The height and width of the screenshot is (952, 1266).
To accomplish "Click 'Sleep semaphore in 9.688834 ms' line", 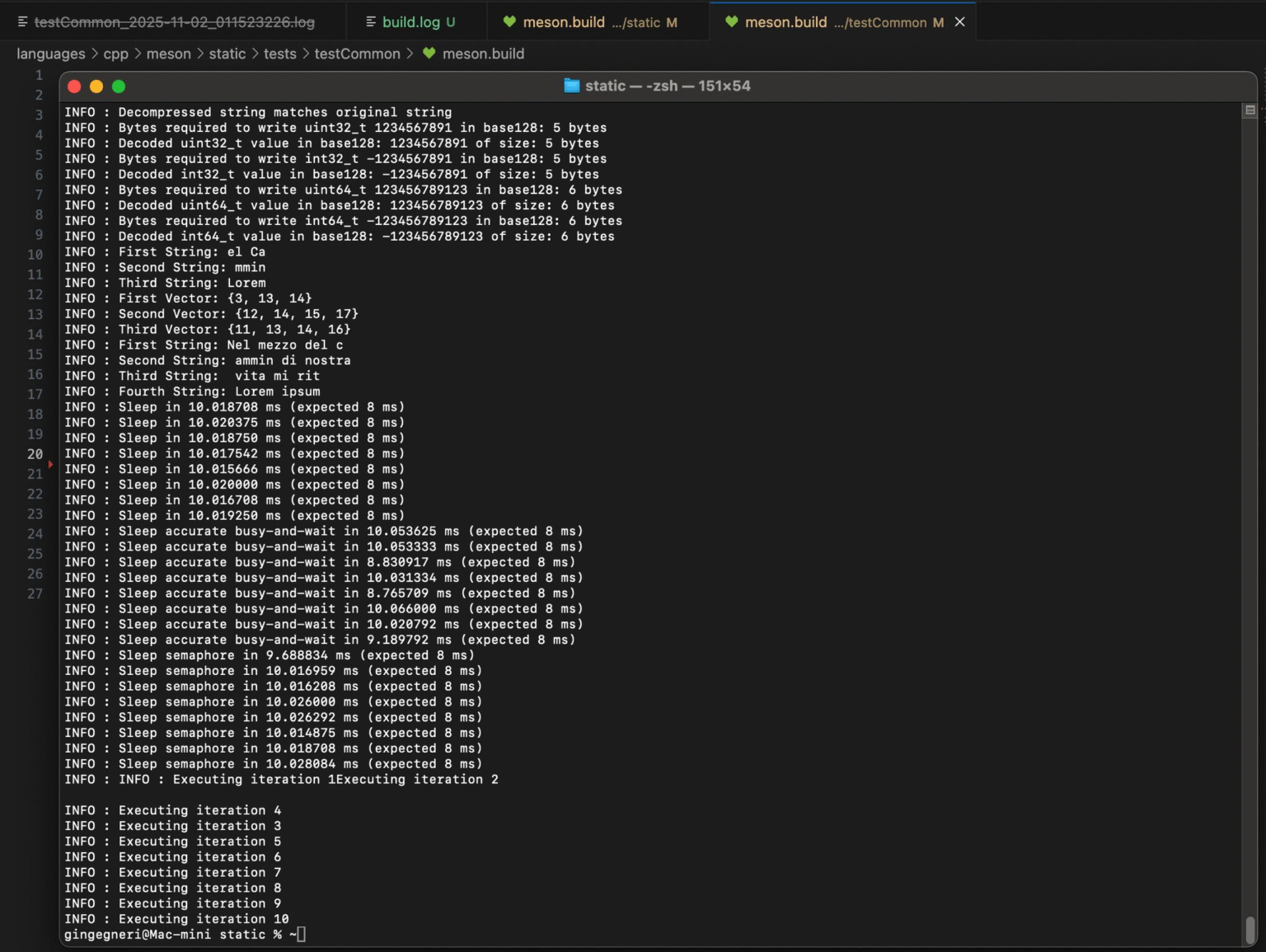I will [x=270, y=655].
